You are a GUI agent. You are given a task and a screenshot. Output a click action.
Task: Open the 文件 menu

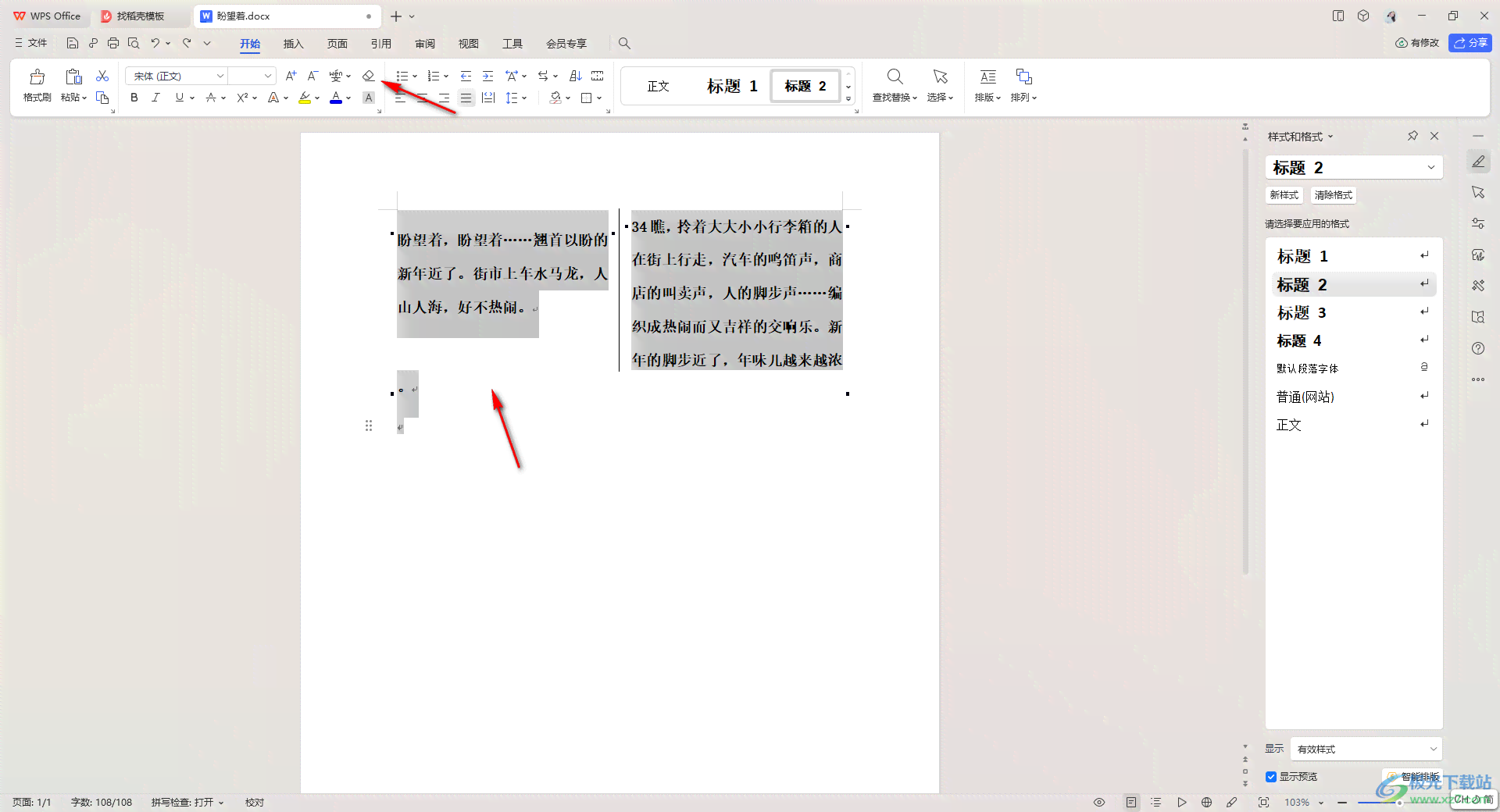point(30,43)
